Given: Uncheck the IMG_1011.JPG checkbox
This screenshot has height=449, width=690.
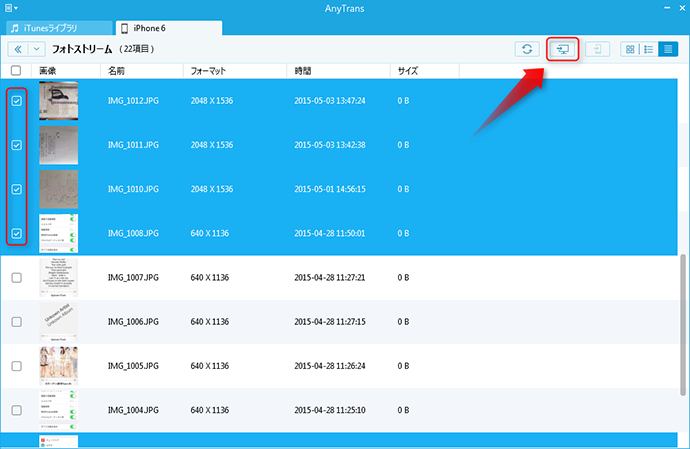Looking at the screenshot, I should [16, 145].
